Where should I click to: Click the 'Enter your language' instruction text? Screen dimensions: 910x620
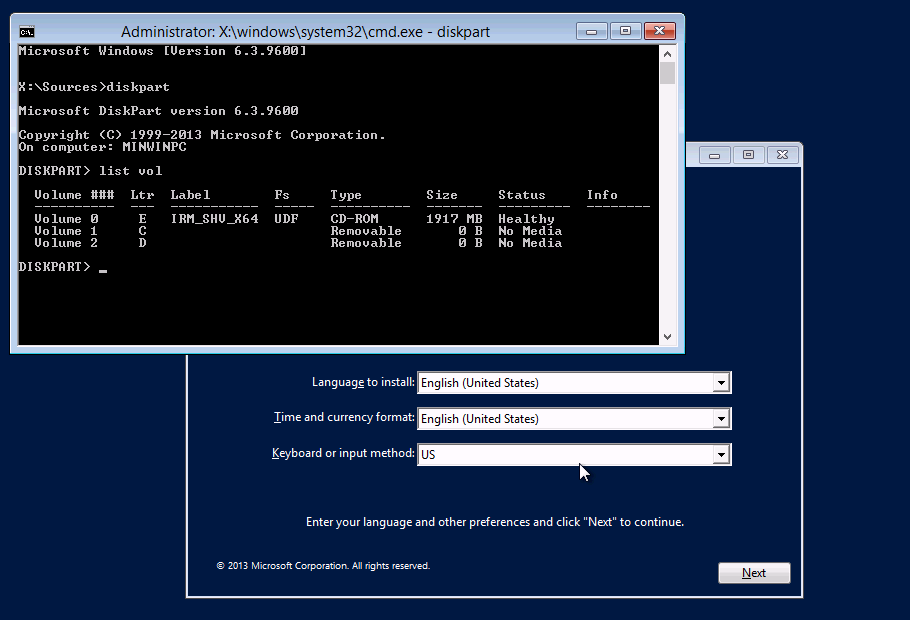494,522
